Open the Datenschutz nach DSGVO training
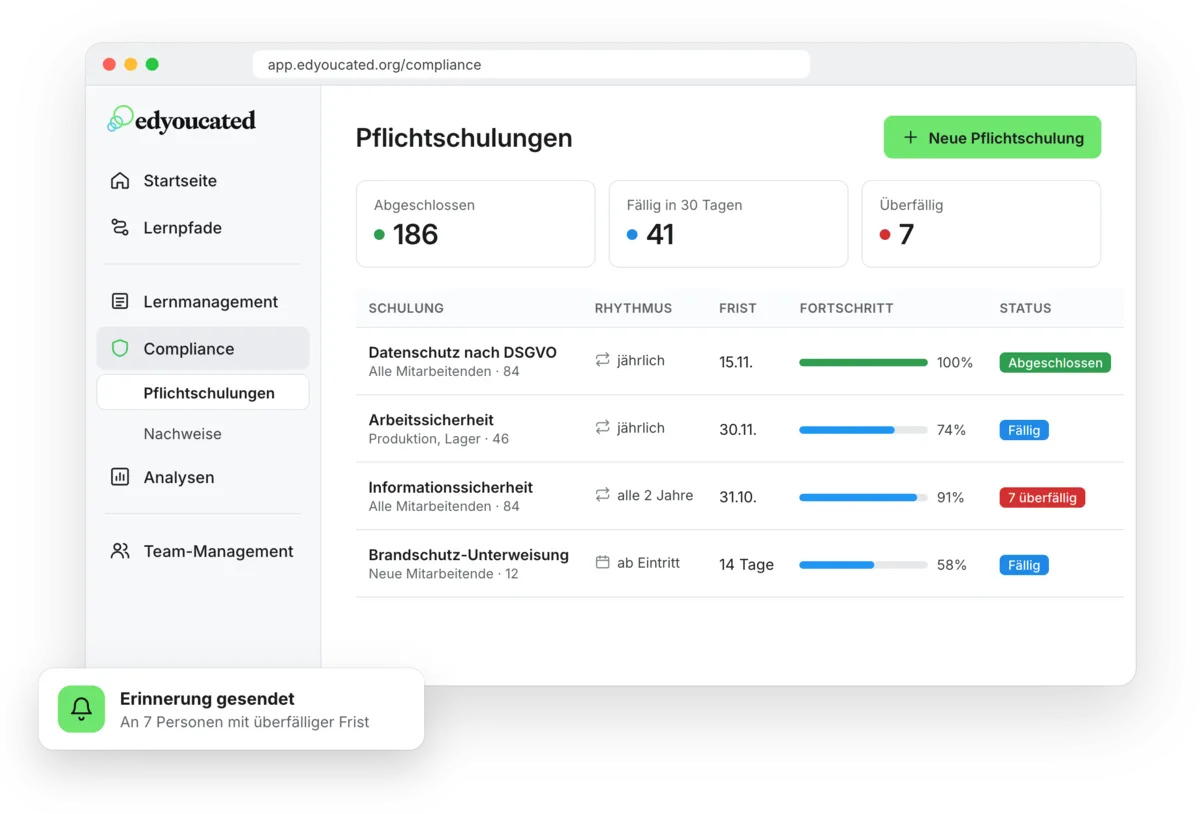The height and width of the screenshot is (814, 1200). 462,353
